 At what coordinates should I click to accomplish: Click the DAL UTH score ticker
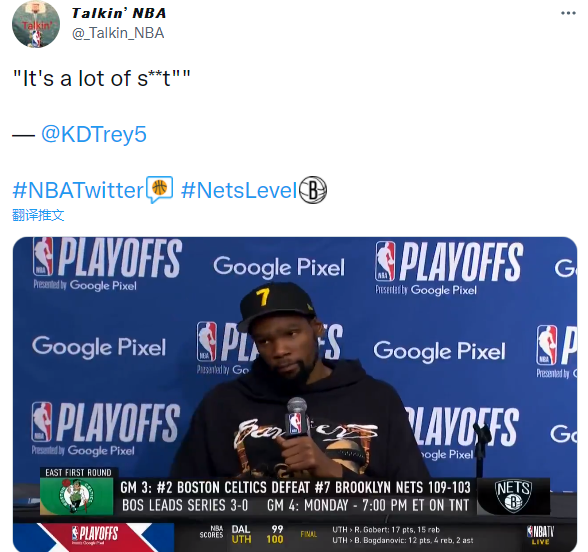(x=257, y=534)
